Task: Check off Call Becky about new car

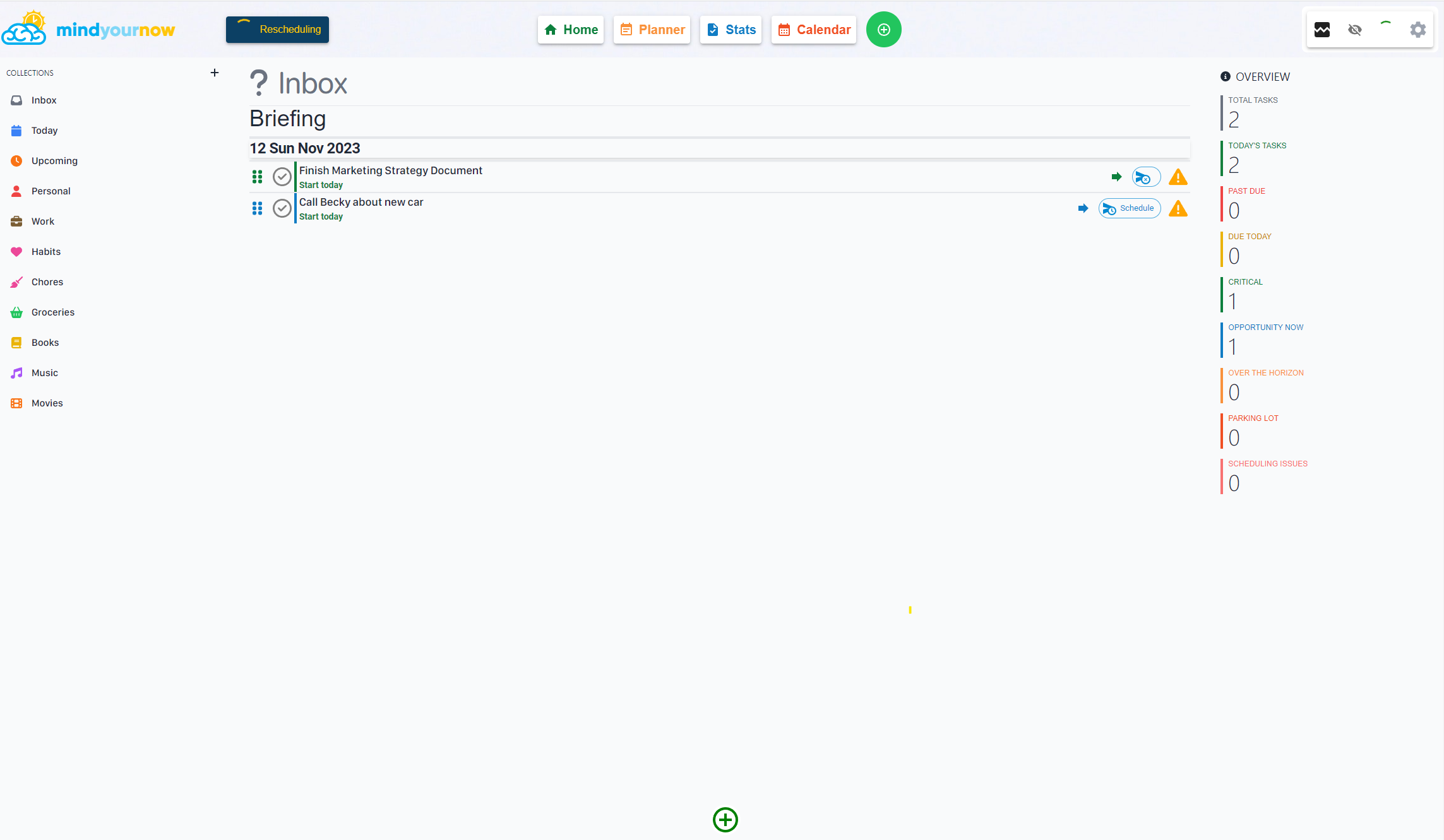Action: click(x=282, y=208)
